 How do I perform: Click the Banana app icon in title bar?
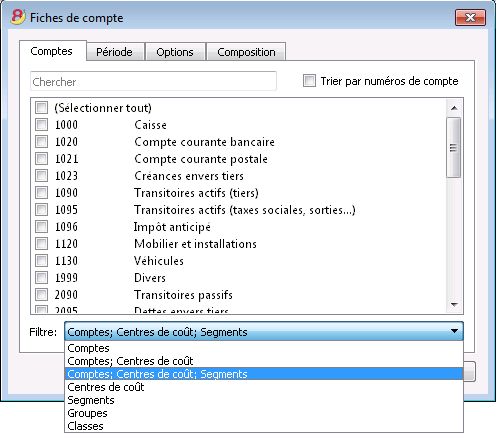[18, 17]
